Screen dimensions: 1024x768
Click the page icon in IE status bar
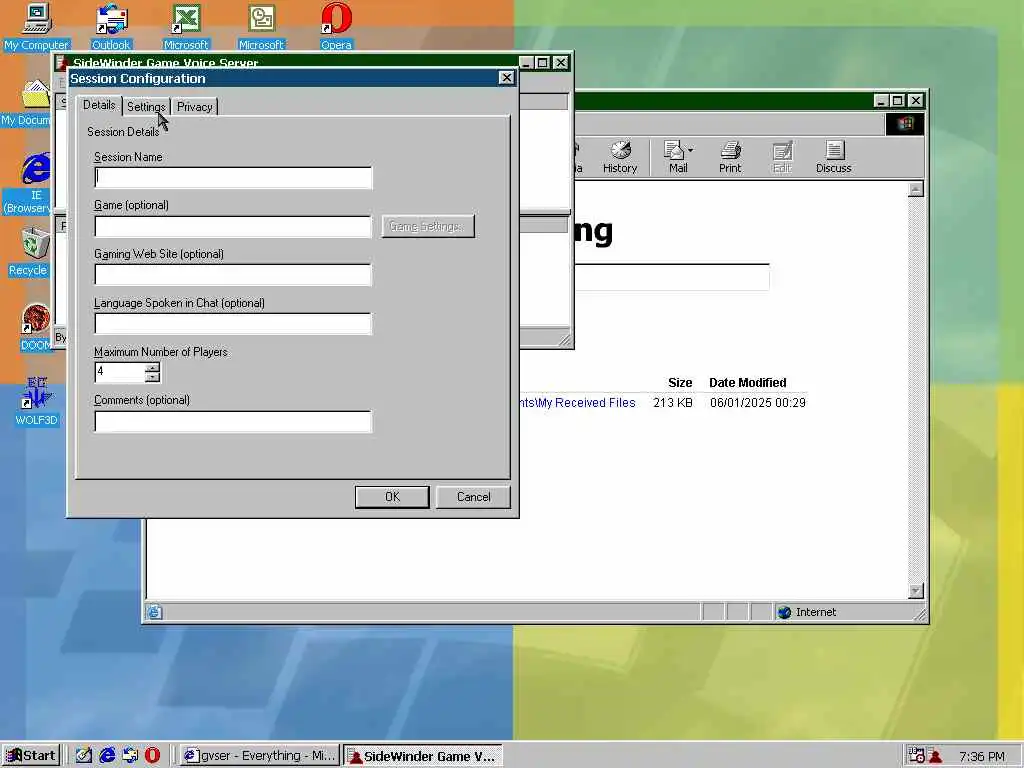click(x=154, y=612)
